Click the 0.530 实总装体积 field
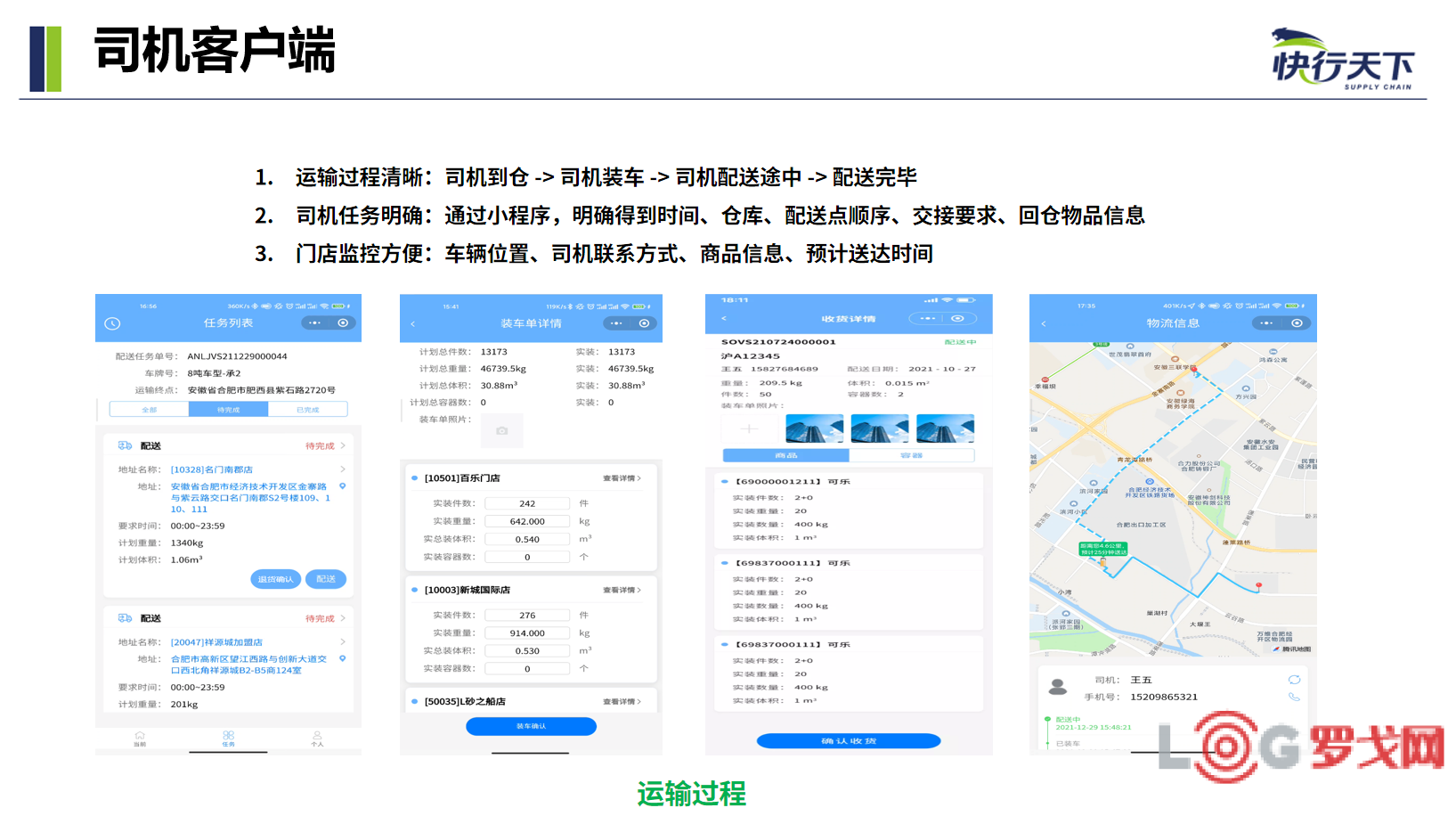The width and height of the screenshot is (1456, 816). [527, 650]
